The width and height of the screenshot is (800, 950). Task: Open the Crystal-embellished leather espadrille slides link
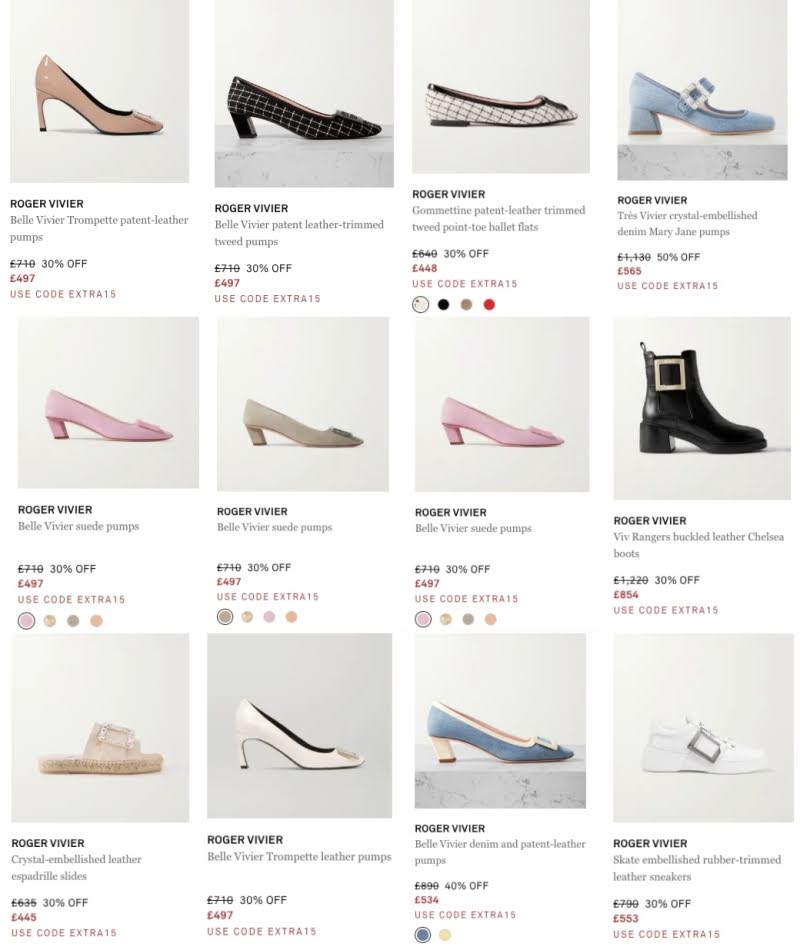[x=76, y=867]
